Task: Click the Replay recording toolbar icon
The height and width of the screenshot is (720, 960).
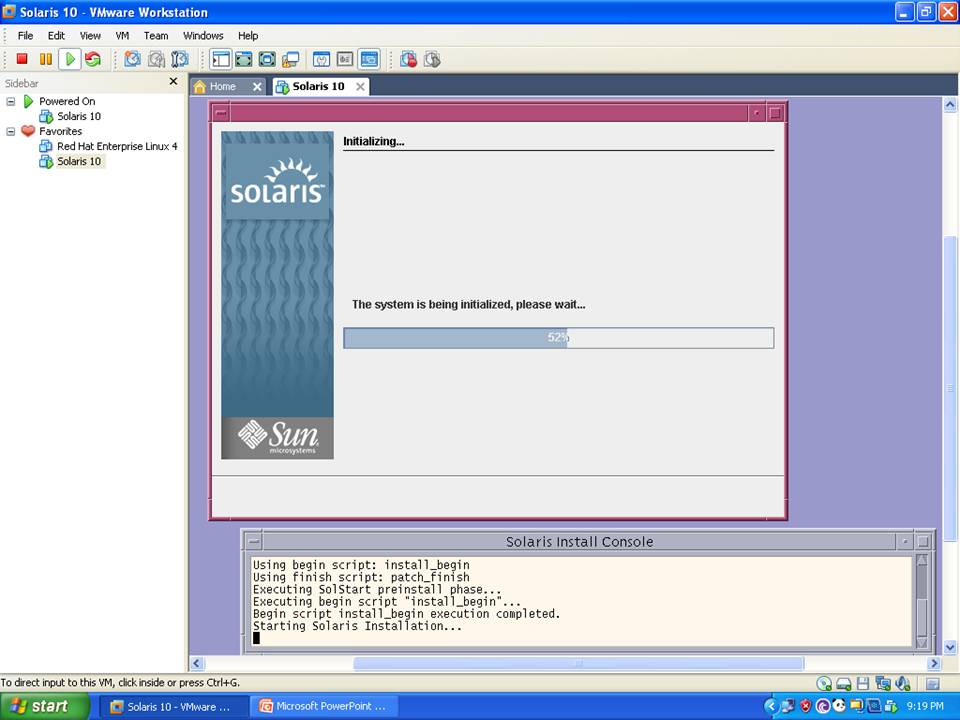Action: 432,59
